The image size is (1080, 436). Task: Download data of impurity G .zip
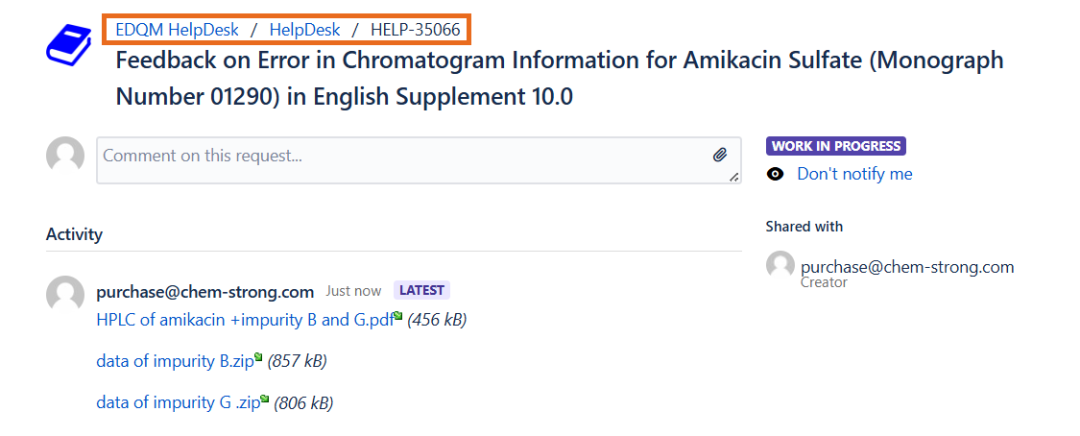click(178, 403)
